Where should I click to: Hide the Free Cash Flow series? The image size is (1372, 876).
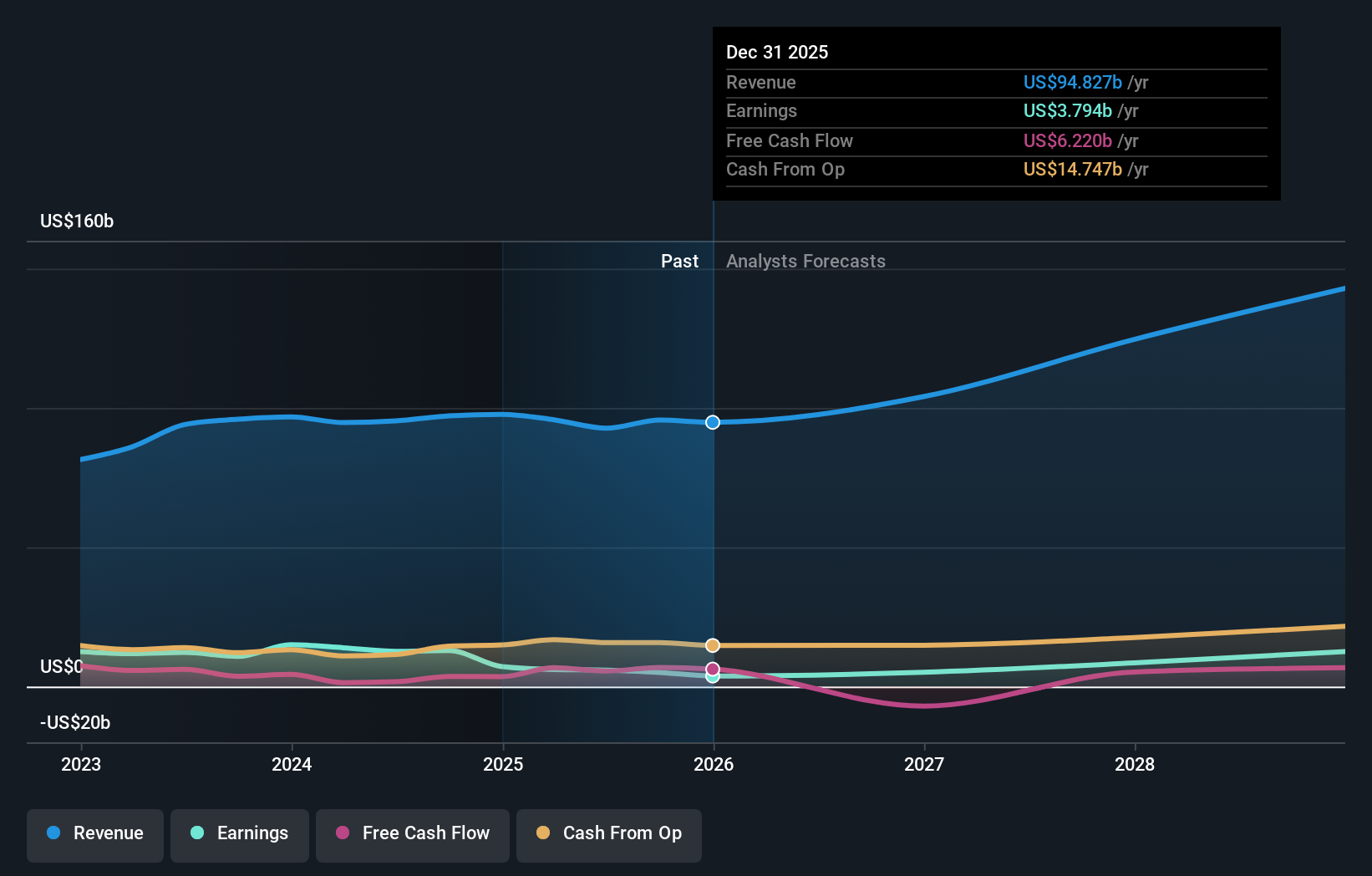412,833
